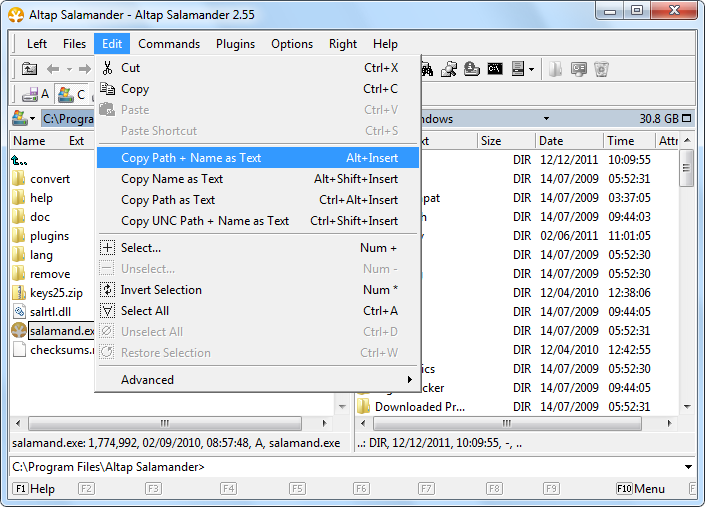
Task: Click the salrtl.dll file icon
Action: click(18, 311)
